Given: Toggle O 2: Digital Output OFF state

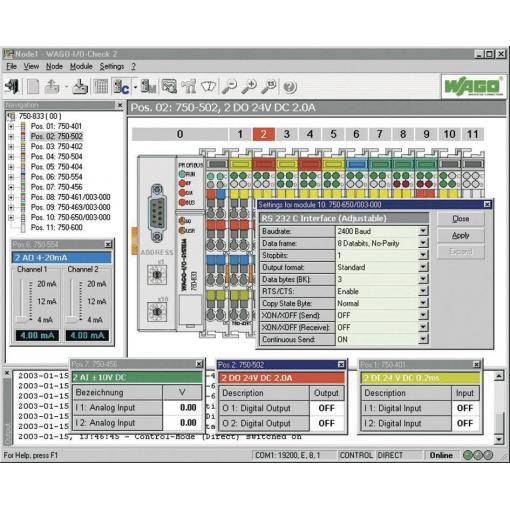Looking at the screenshot, I should pyautogui.click(x=326, y=423).
